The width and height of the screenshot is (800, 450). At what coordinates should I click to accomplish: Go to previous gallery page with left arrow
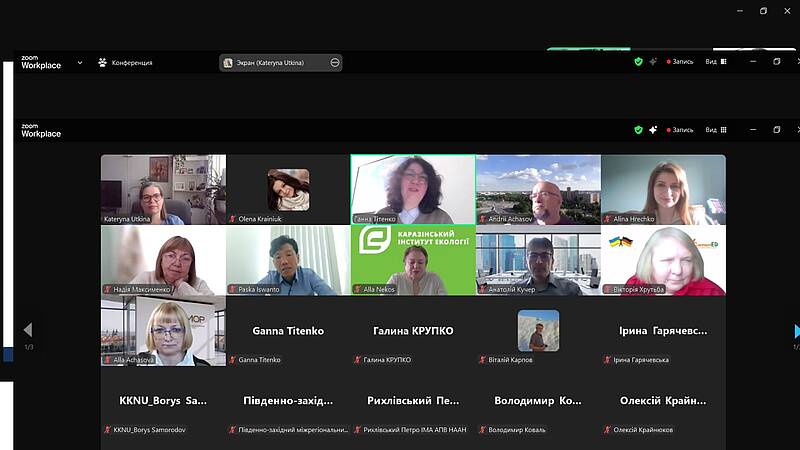[x=27, y=330]
